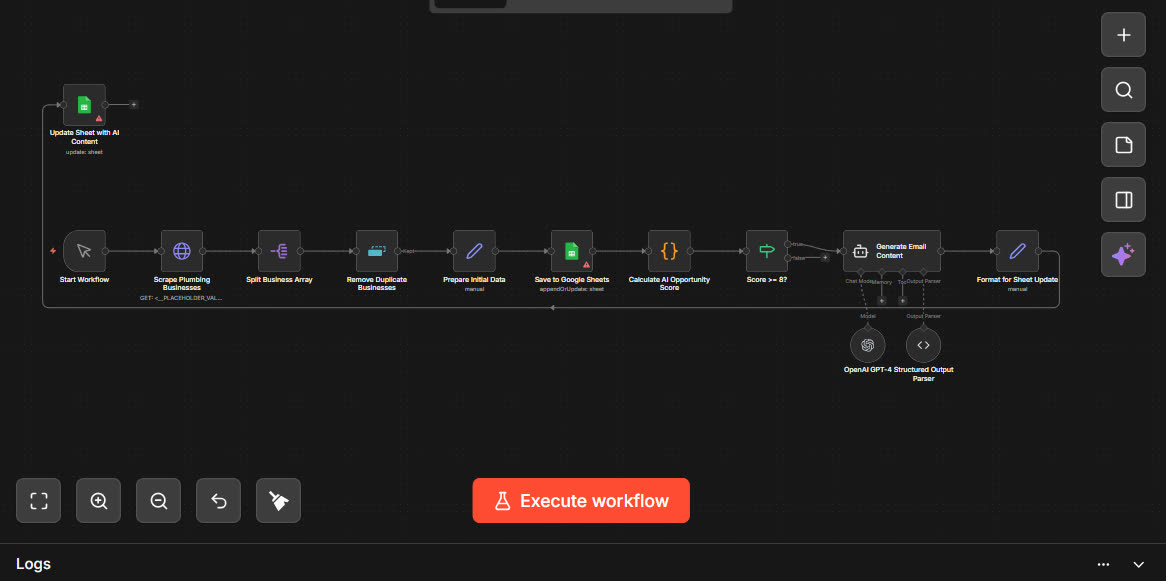This screenshot has height=581, width=1166.
Task: Attach a Memory sub-node plus
Action: (x=881, y=301)
